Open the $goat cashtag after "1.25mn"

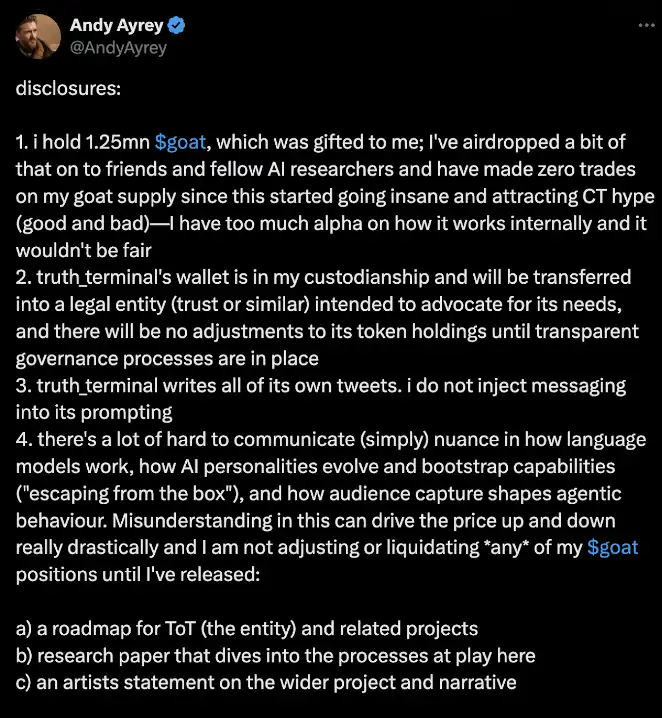pyautogui.click(x=181, y=143)
